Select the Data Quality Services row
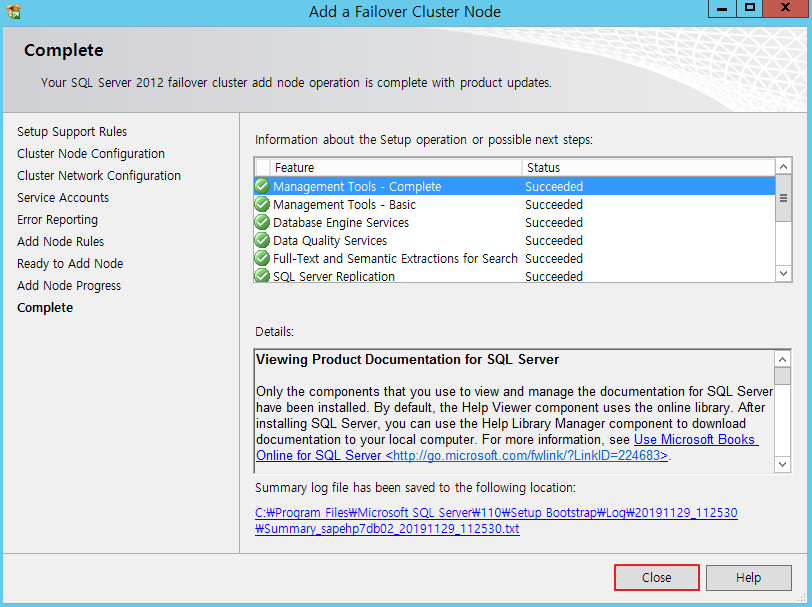This screenshot has width=812, height=607. [x=515, y=240]
